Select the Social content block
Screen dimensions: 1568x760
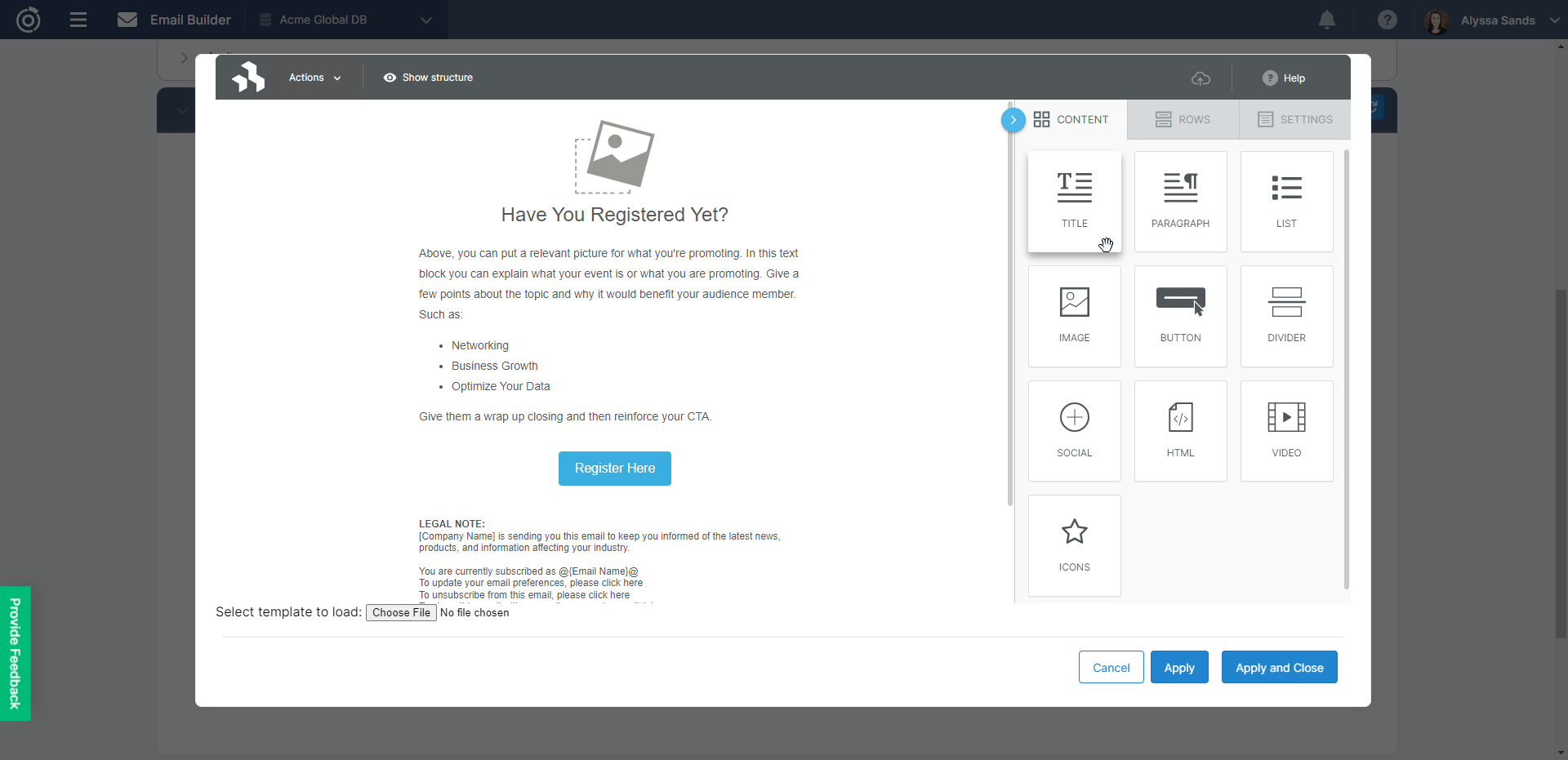pos(1074,431)
